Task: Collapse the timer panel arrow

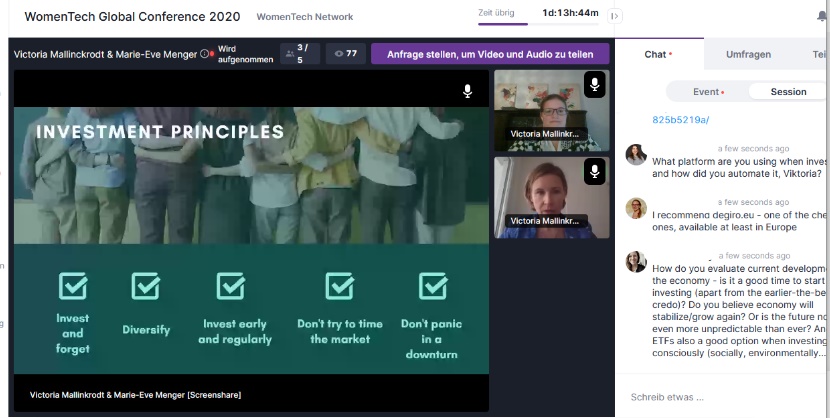Action: (x=615, y=16)
